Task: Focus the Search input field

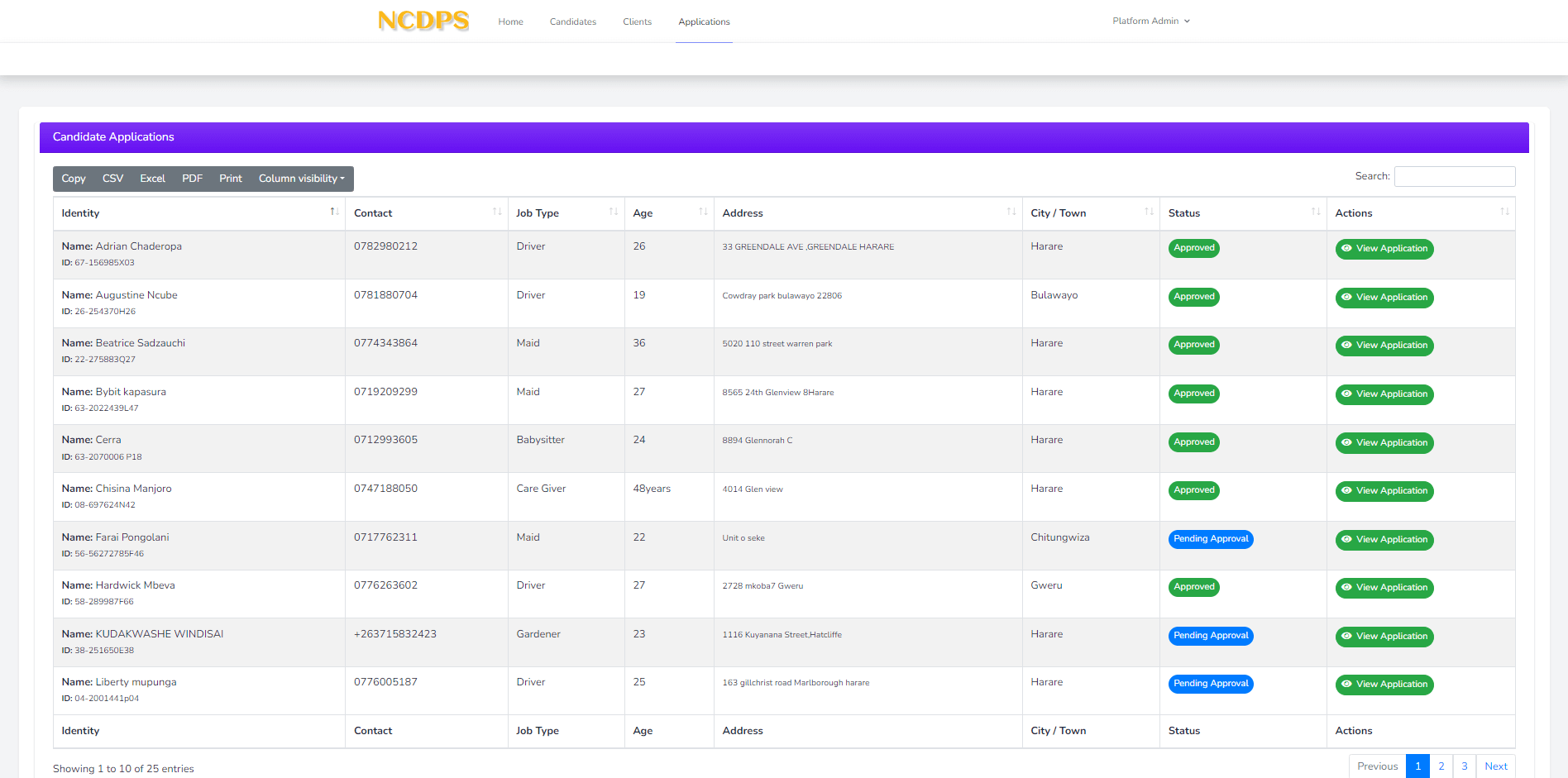Action: tap(1454, 176)
